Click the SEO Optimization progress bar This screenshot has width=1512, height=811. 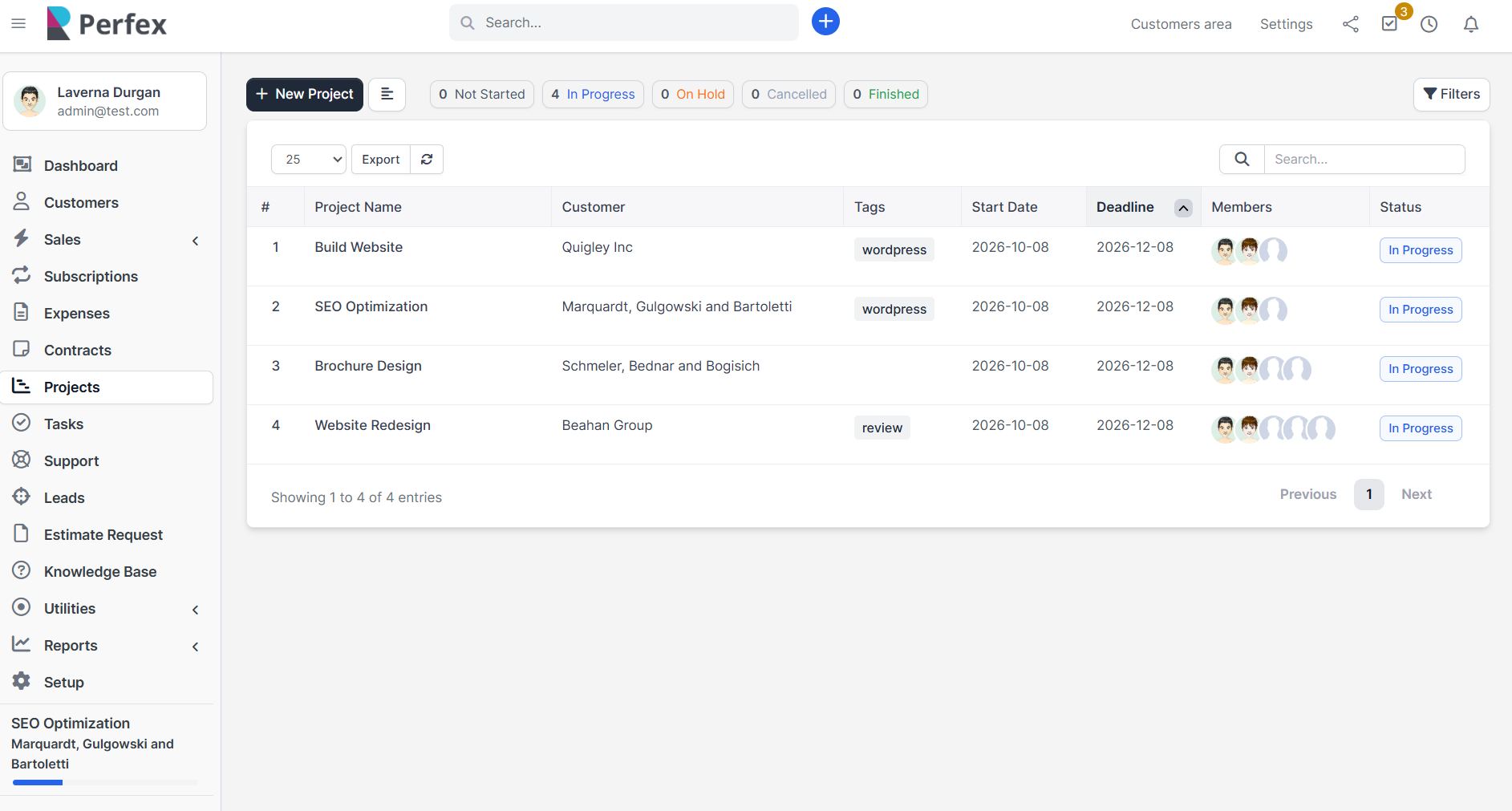(x=104, y=782)
